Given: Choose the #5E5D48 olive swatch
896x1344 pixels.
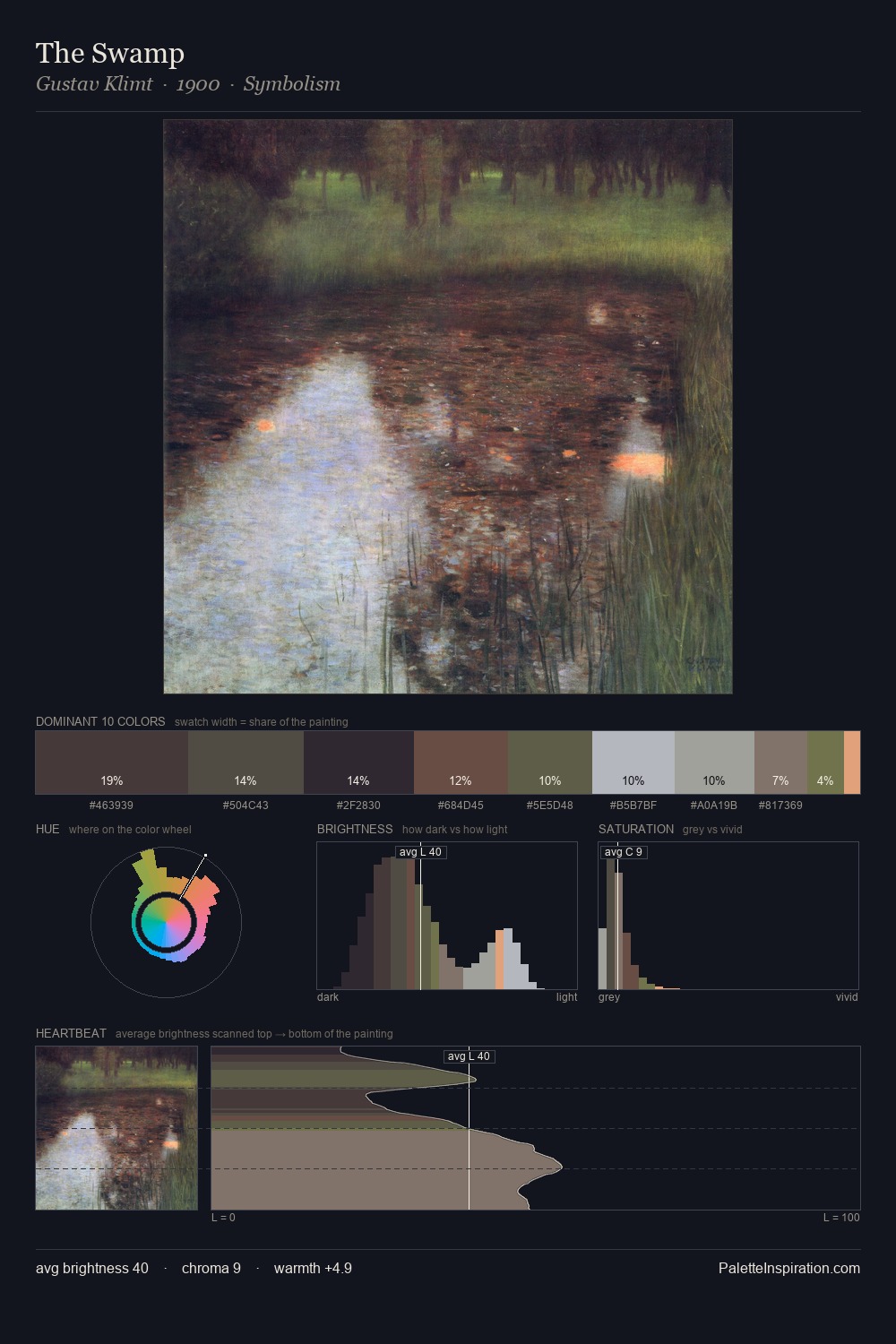Looking at the screenshot, I should point(550,762).
